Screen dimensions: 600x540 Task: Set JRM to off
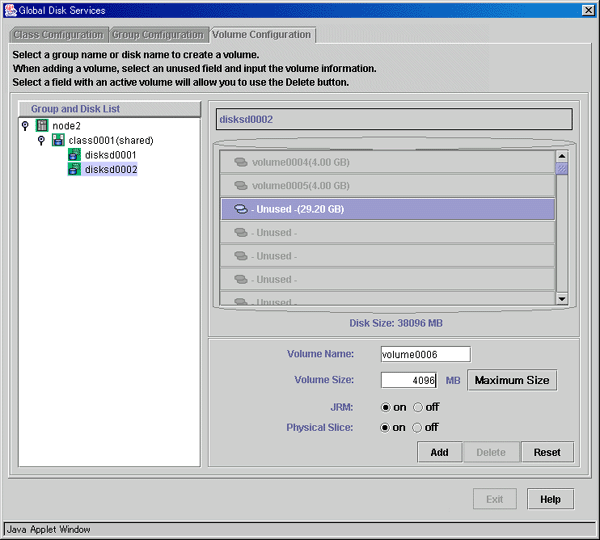(418, 407)
